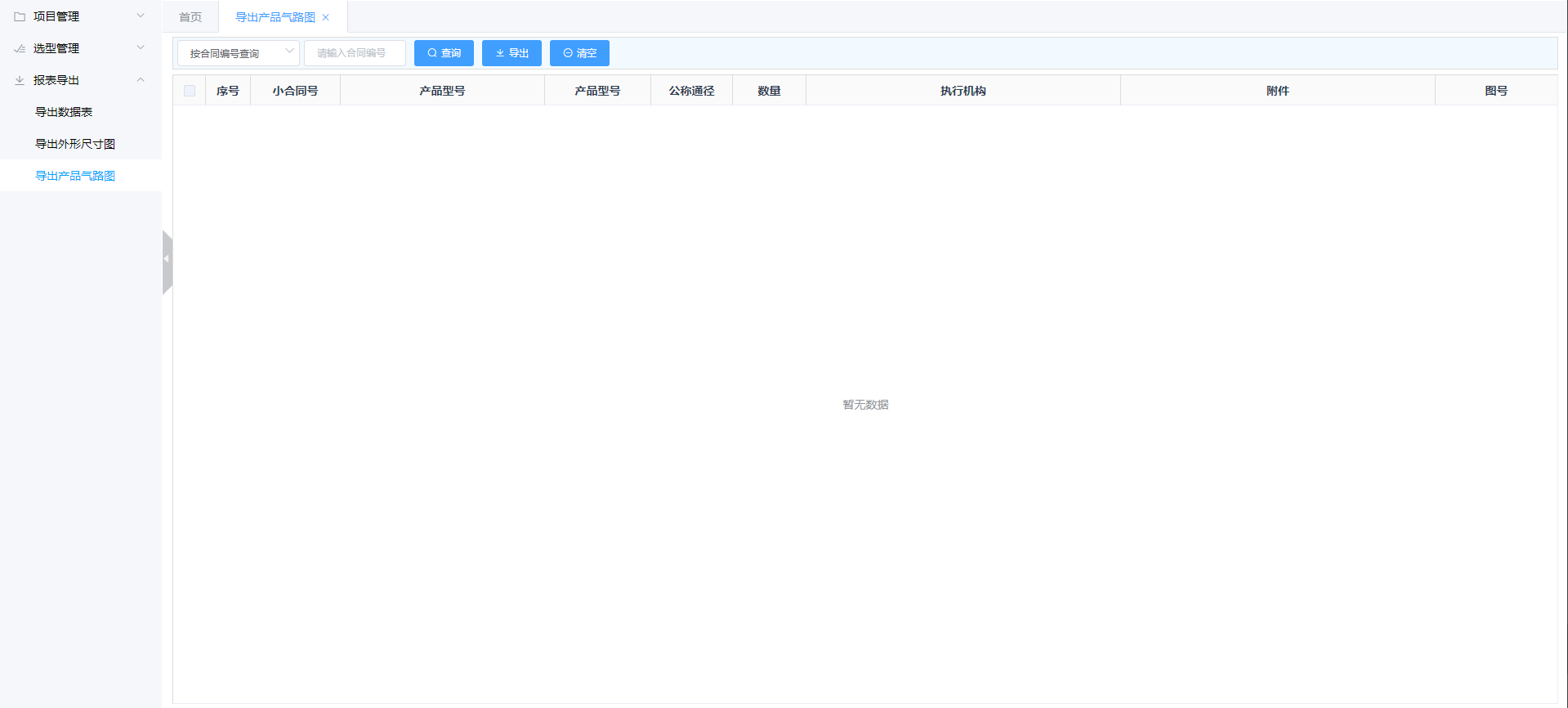This screenshot has width=1568, height=708.
Task: Click the 查询 search button
Action: (444, 53)
